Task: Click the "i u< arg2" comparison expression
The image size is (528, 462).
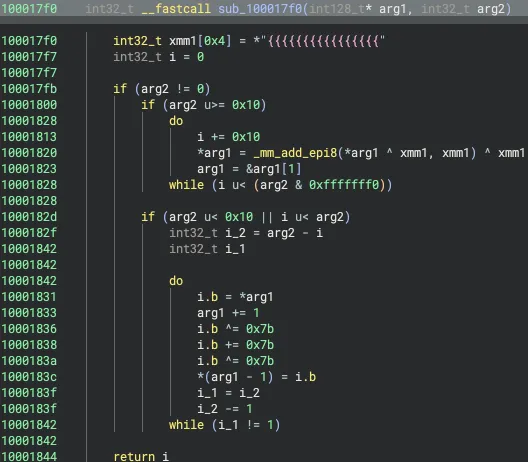Action: pos(312,217)
